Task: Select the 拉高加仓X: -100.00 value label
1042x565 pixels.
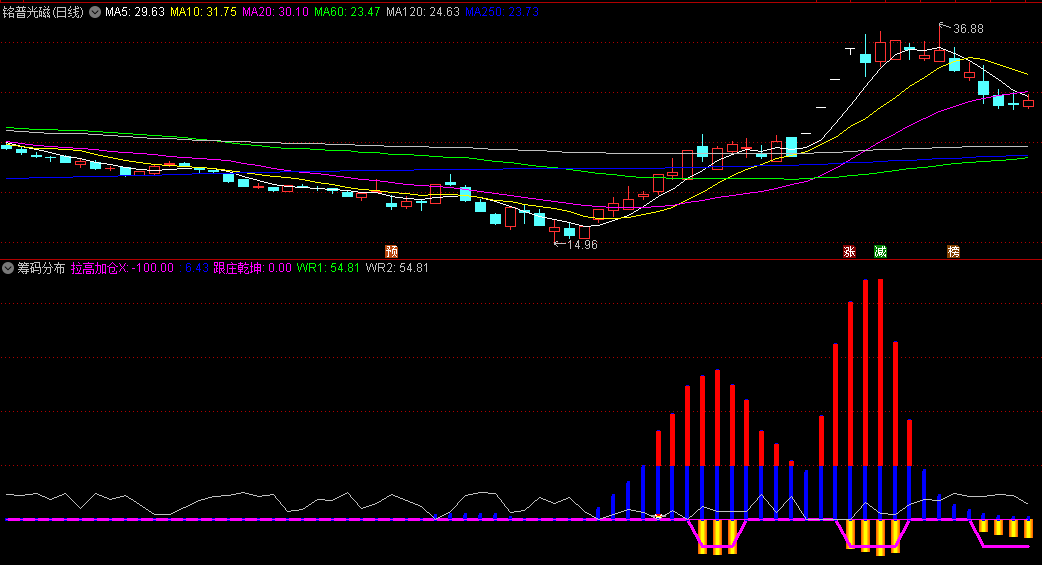Action: [122, 269]
